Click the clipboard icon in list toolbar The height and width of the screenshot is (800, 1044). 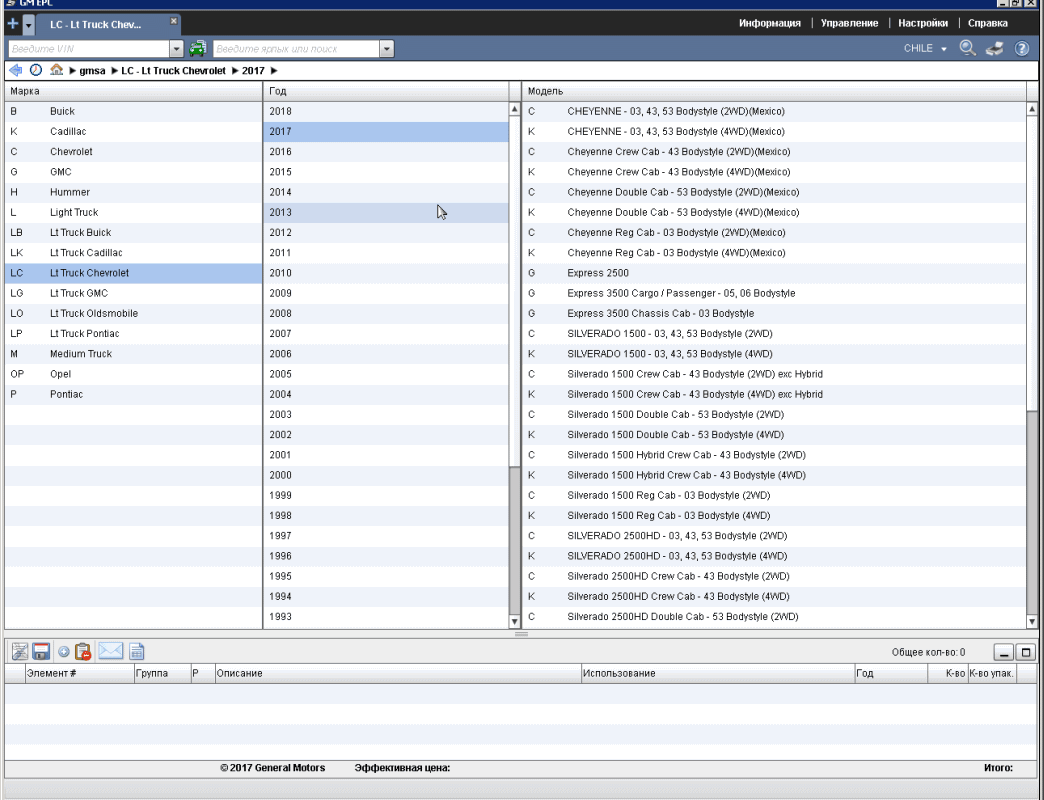click(x=84, y=651)
